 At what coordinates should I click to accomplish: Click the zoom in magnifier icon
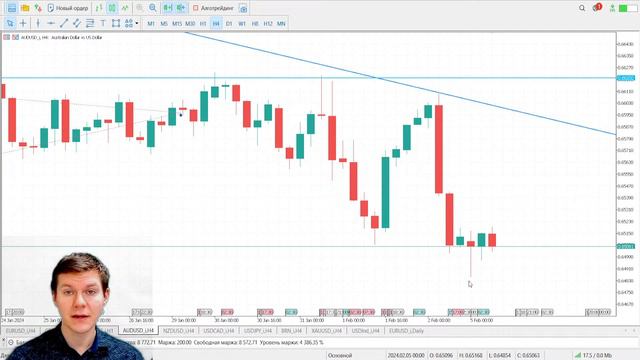coord(140,8)
